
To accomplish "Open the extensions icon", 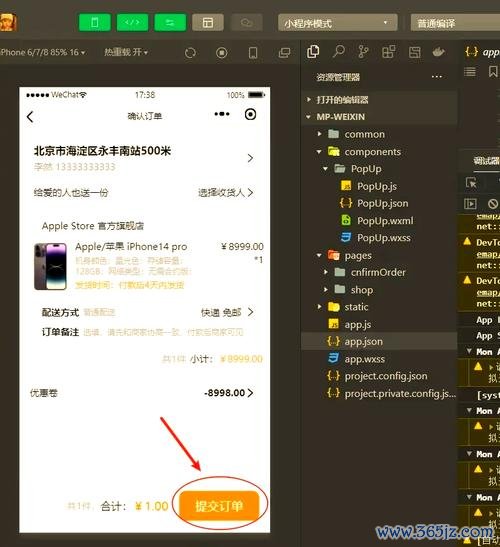I will tap(389, 52).
